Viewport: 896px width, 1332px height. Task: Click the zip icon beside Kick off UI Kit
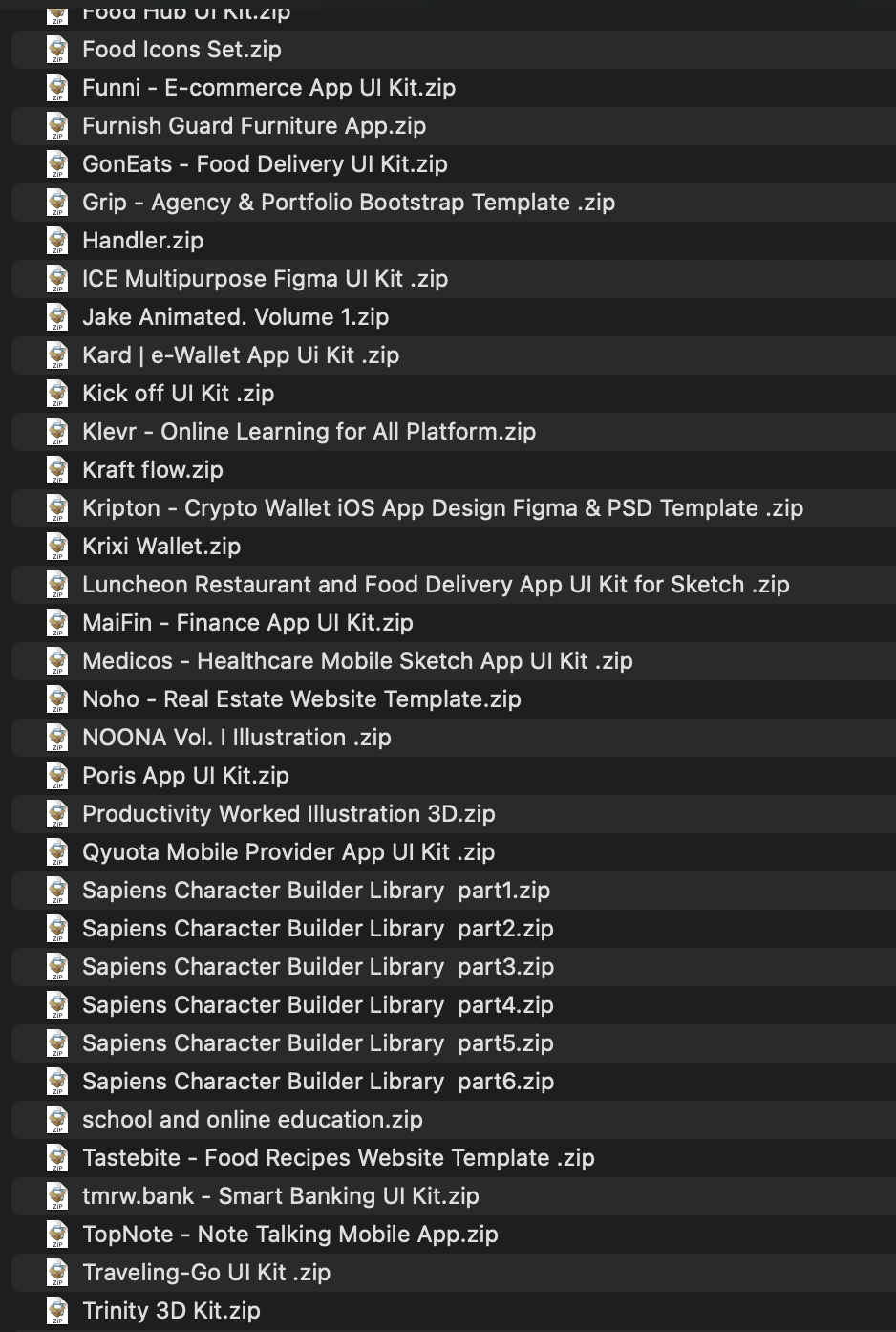pos(58,394)
